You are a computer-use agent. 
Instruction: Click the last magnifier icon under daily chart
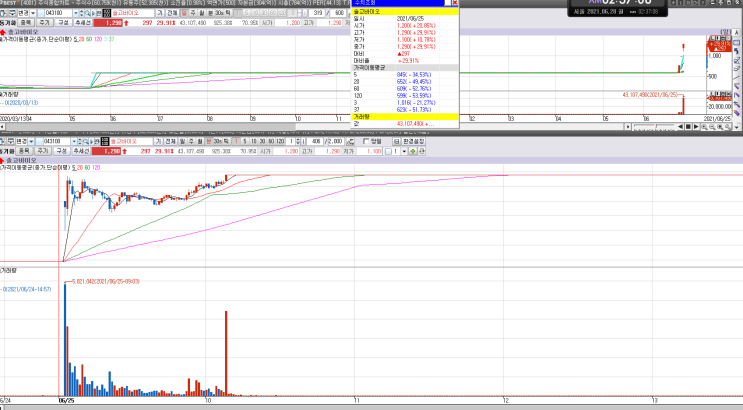[x=728, y=127]
